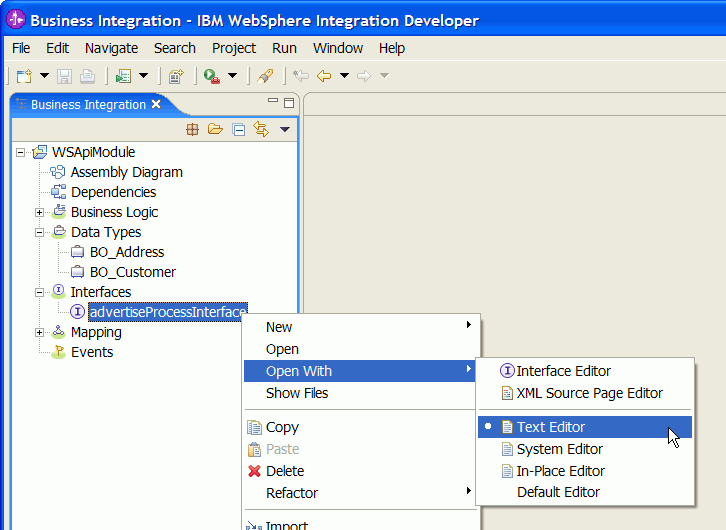Click the Print toolbar icon
This screenshot has width=726, height=530.
point(87,76)
